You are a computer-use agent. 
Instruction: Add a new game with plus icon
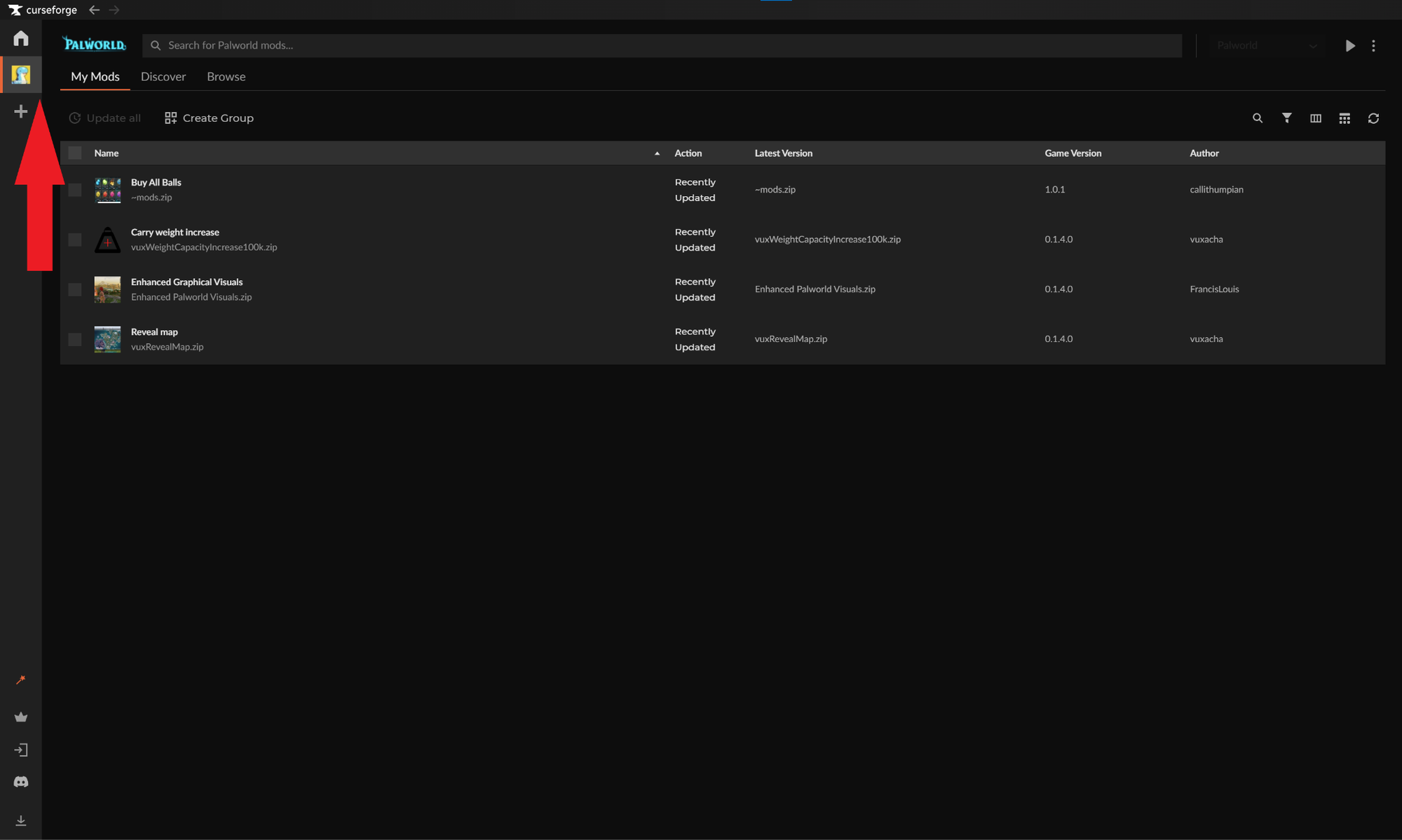pyautogui.click(x=21, y=111)
